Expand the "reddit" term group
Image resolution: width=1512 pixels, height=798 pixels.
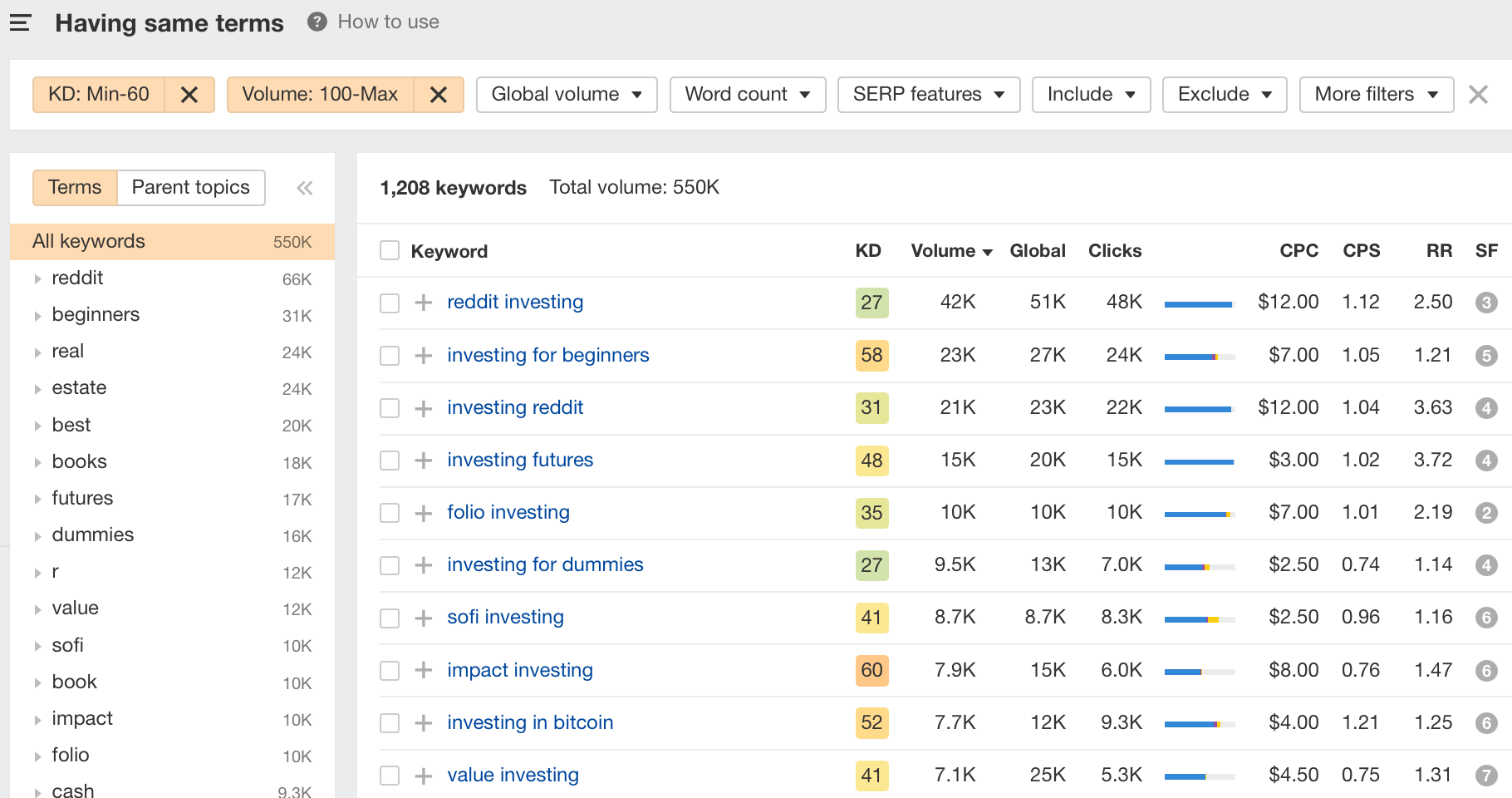coord(37,278)
